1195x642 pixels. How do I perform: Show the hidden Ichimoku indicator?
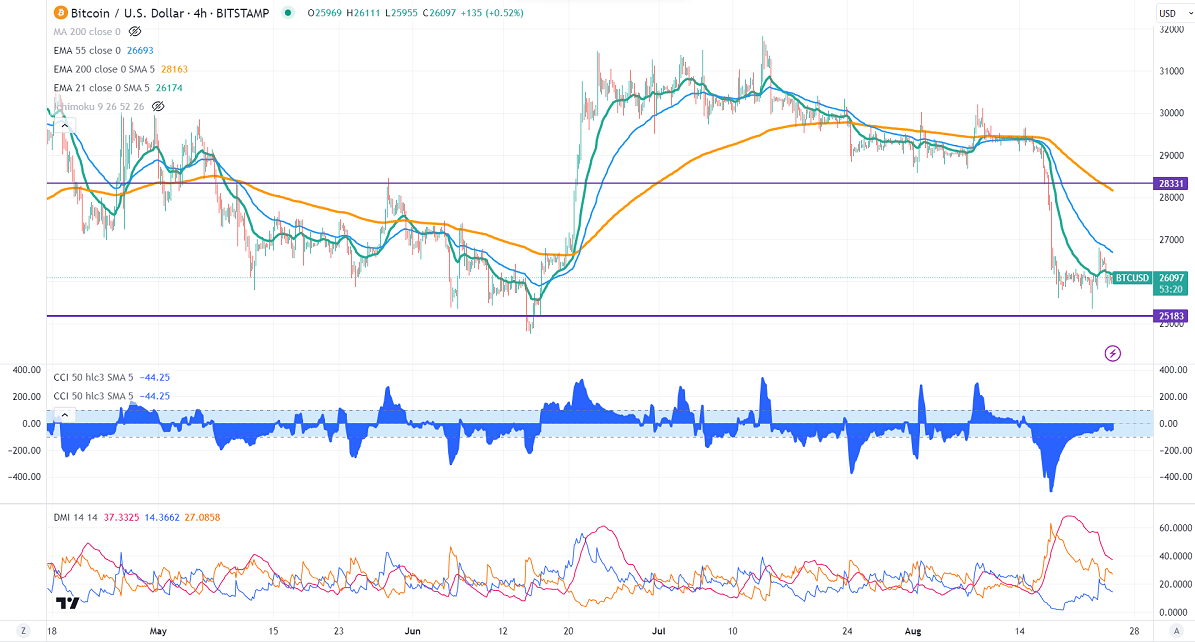158,107
